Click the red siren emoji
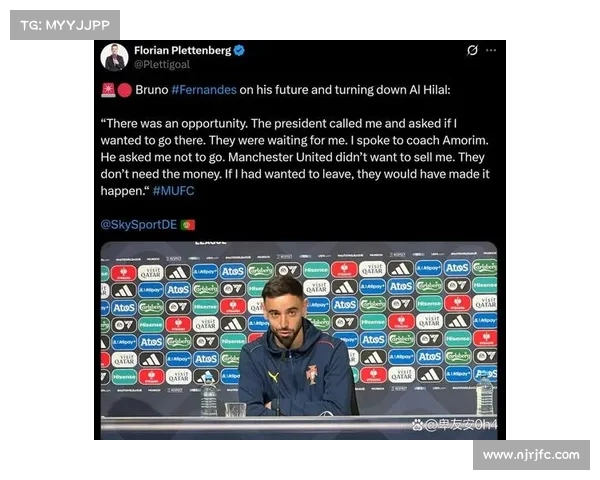600x480 pixels. (x=108, y=90)
